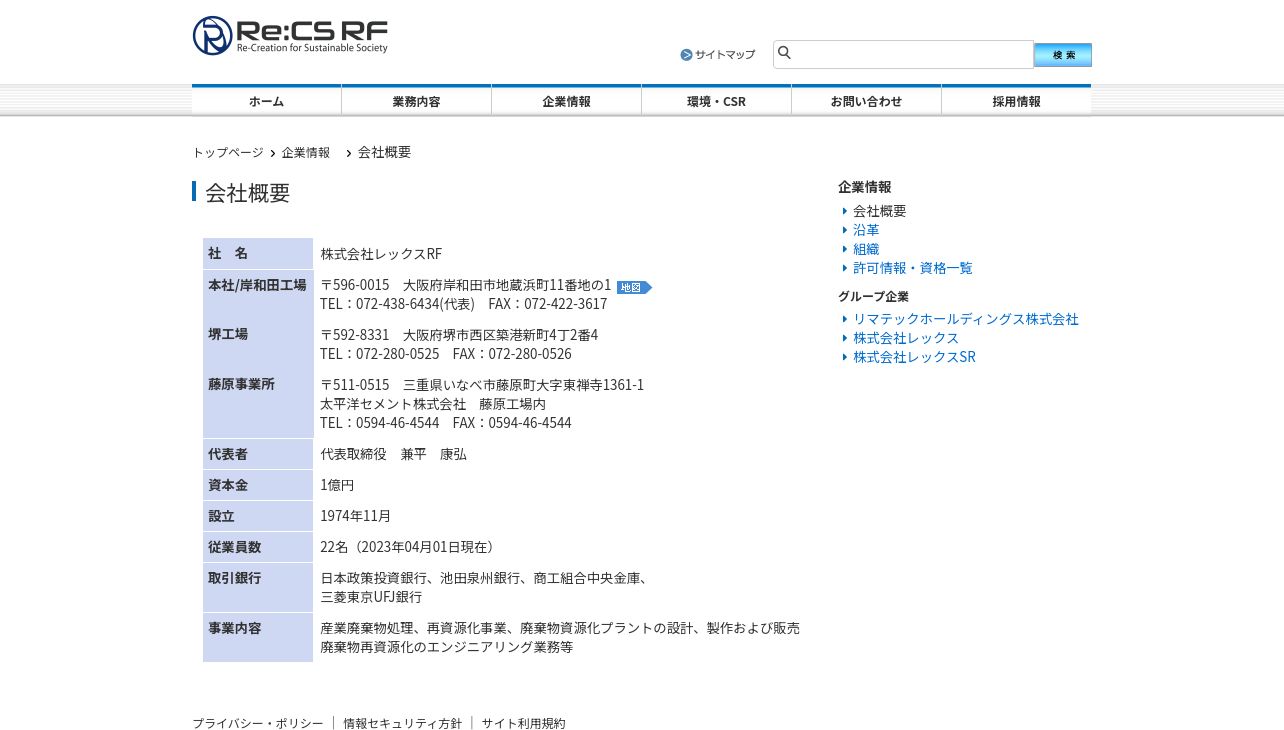1284x730 pixels.
Task: Click 社 名 row label
Action: 228,253
